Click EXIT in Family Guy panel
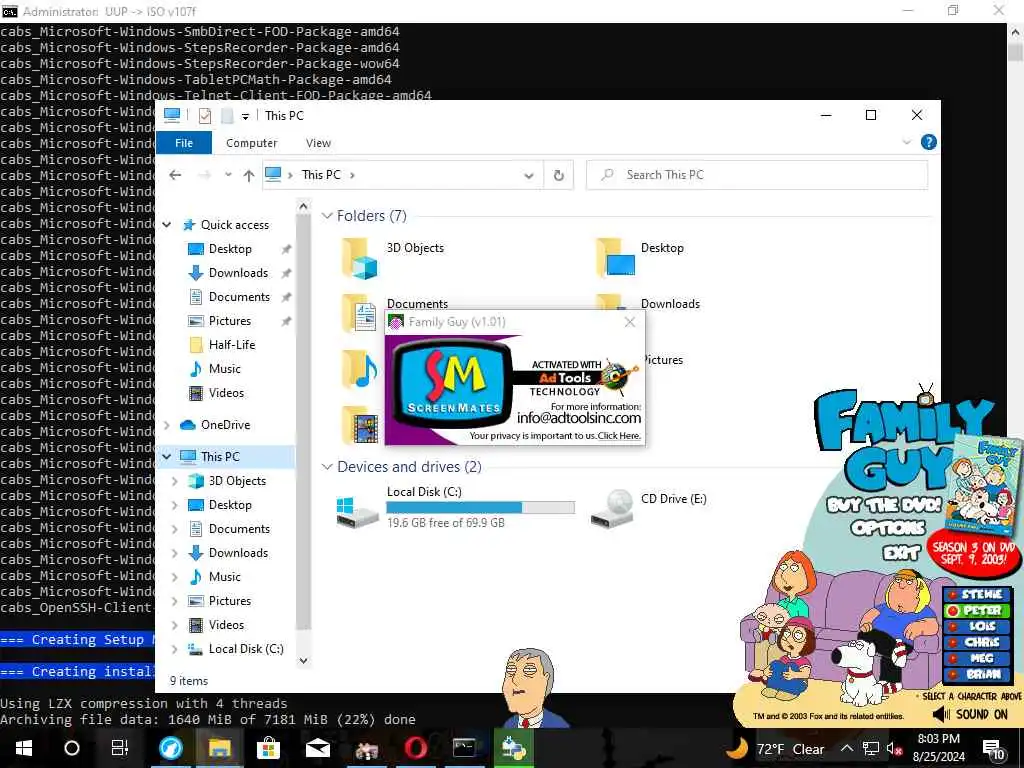The width and height of the screenshot is (1024, 768). coord(901,554)
